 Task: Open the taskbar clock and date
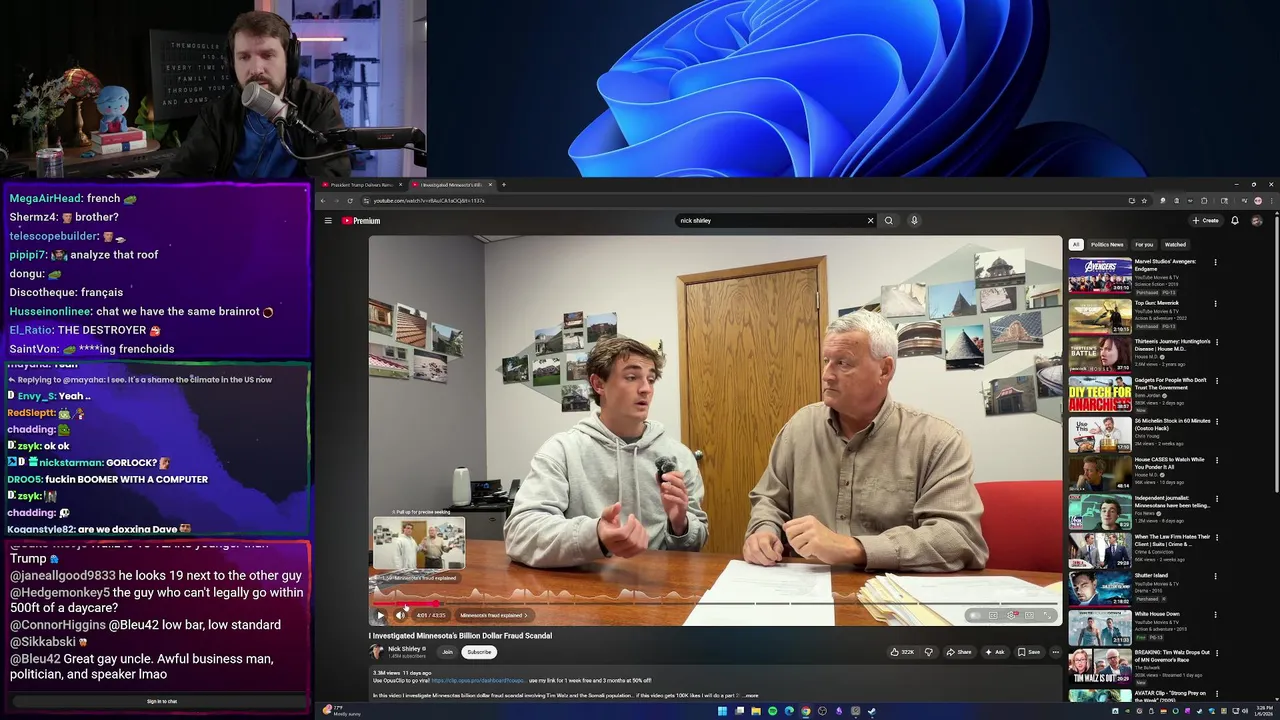tap(1265, 711)
